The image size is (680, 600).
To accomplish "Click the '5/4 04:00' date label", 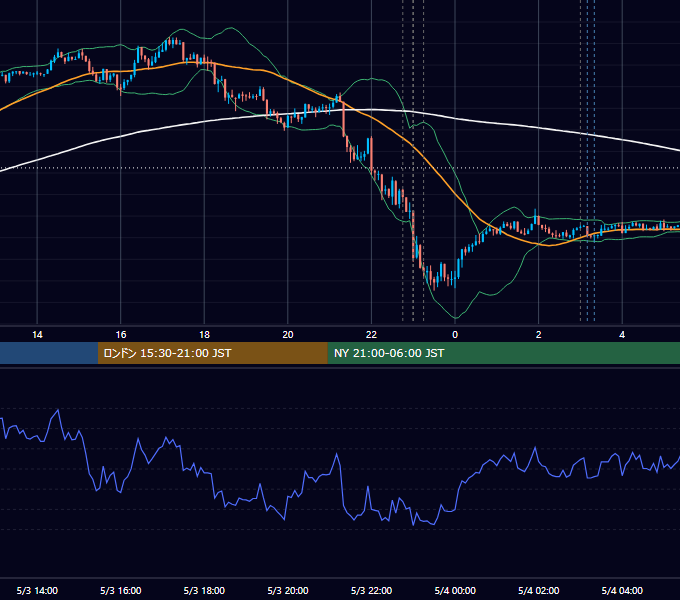I will point(622,590).
